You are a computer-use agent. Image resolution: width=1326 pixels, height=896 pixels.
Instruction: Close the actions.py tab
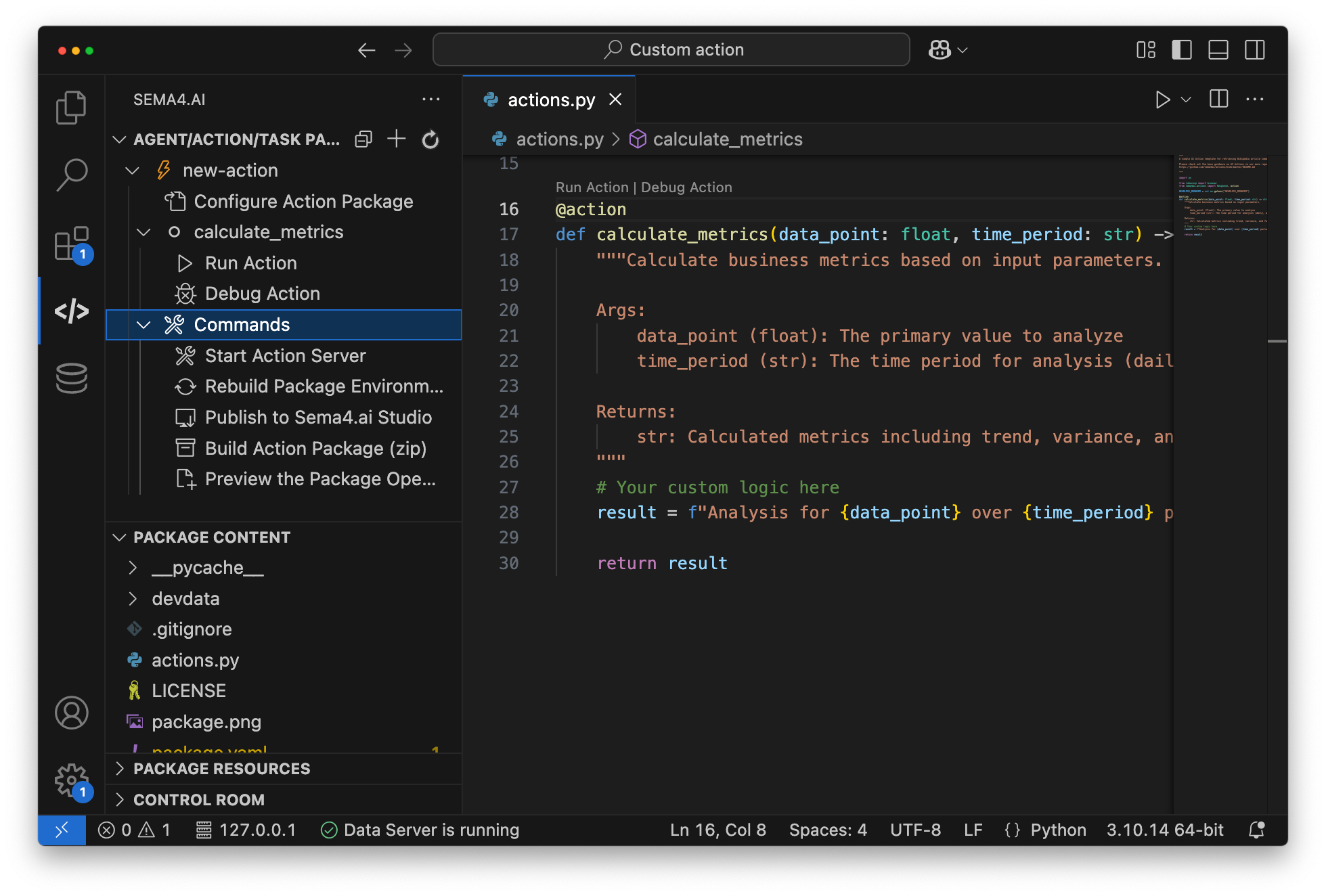pos(615,99)
